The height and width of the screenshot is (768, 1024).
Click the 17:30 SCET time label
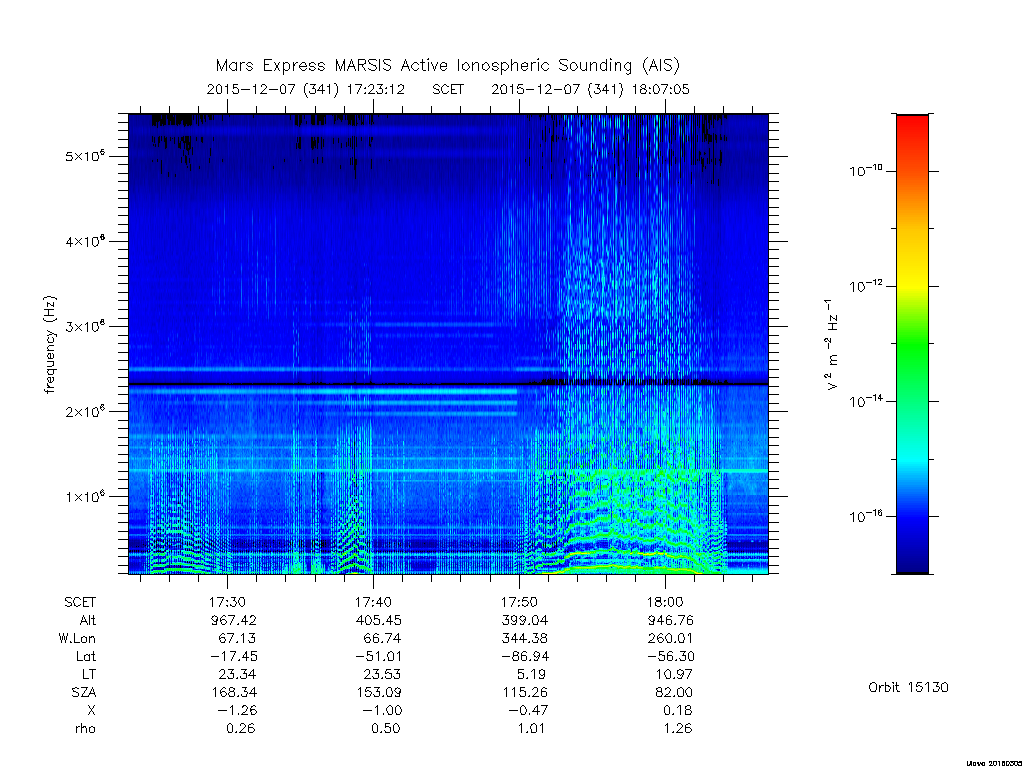[227, 602]
